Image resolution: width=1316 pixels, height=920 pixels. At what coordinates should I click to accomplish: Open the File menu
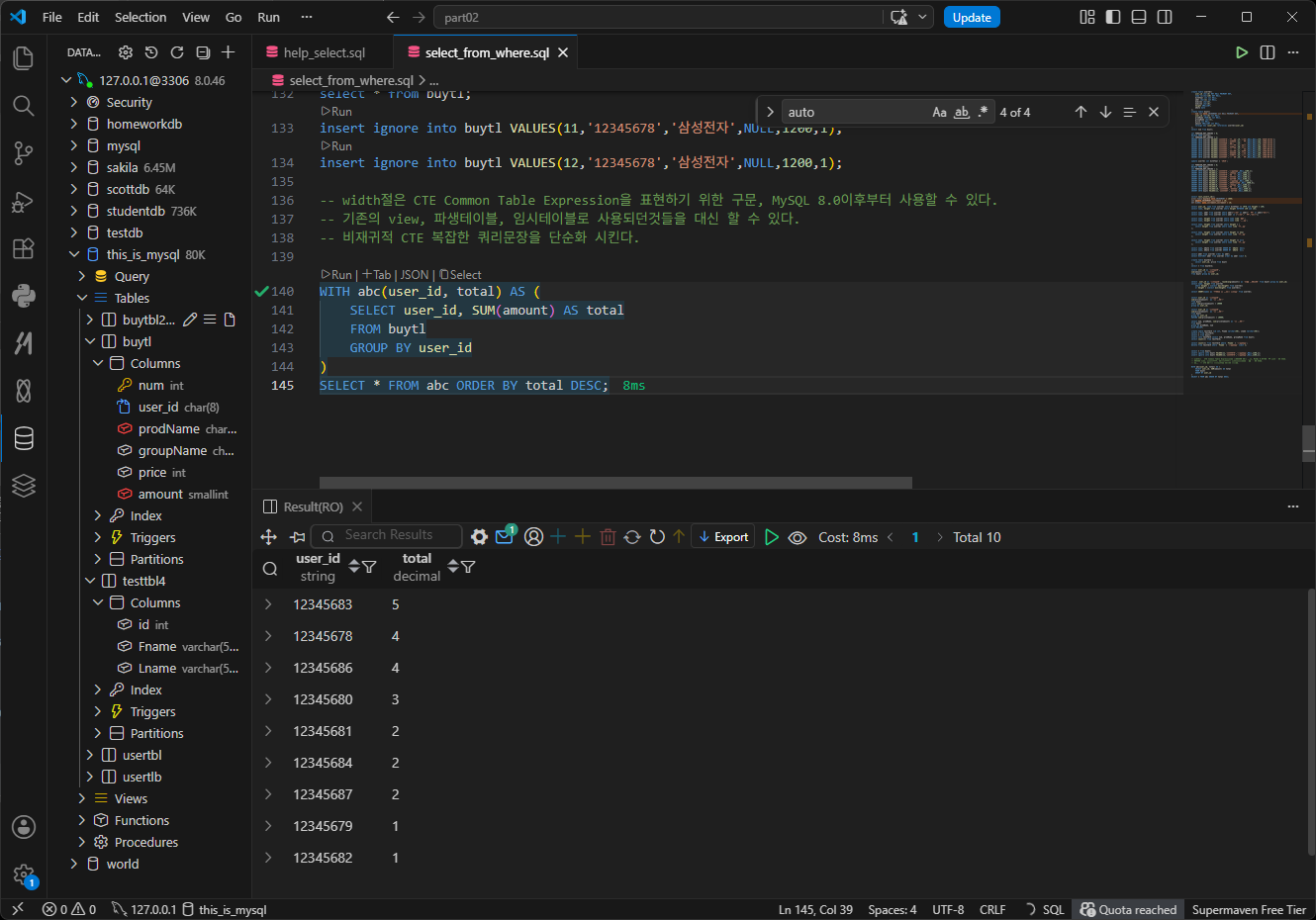(52, 17)
